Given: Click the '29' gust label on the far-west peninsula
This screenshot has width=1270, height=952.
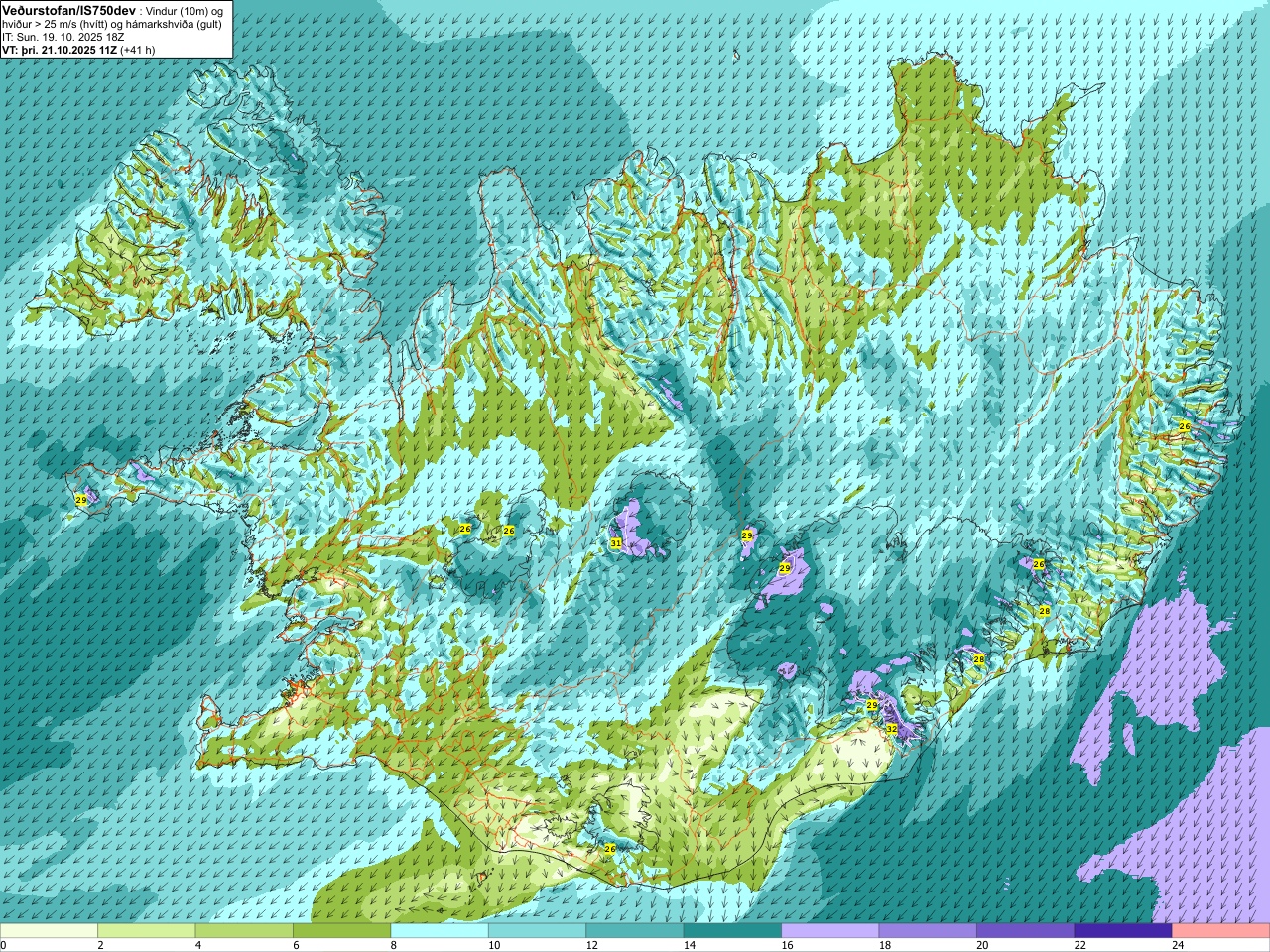Looking at the screenshot, I should (x=81, y=500).
